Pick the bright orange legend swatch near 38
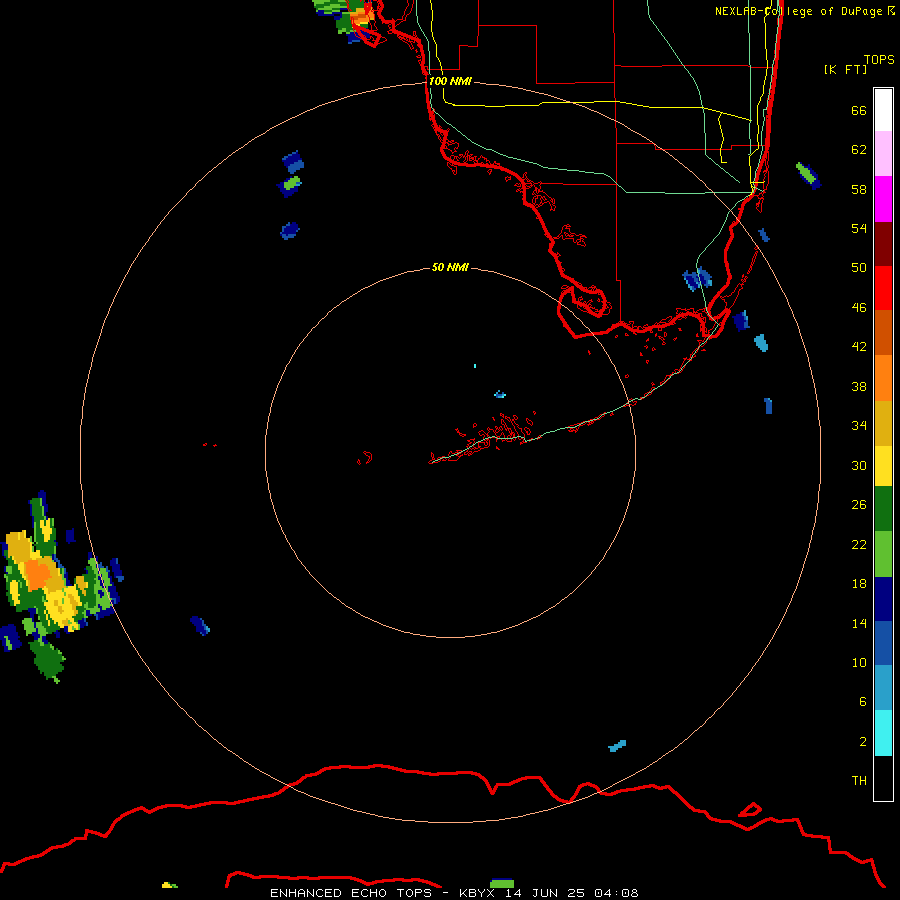Viewport: 900px width, 900px height. tap(883, 378)
